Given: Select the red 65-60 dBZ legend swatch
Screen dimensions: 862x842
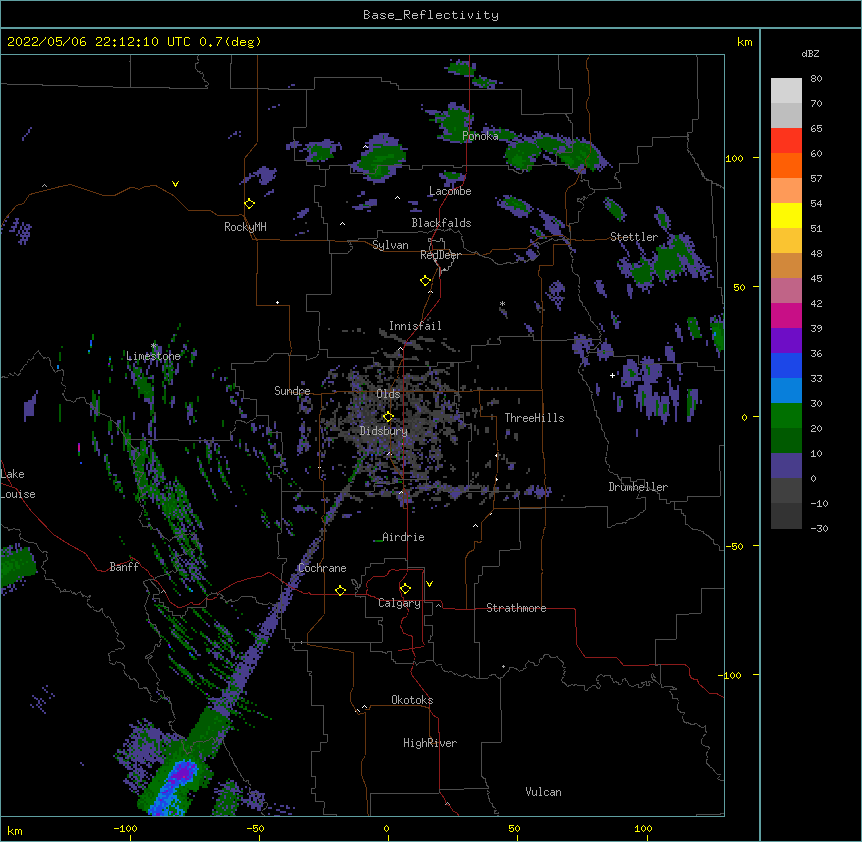Looking at the screenshot, I should click(786, 141).
